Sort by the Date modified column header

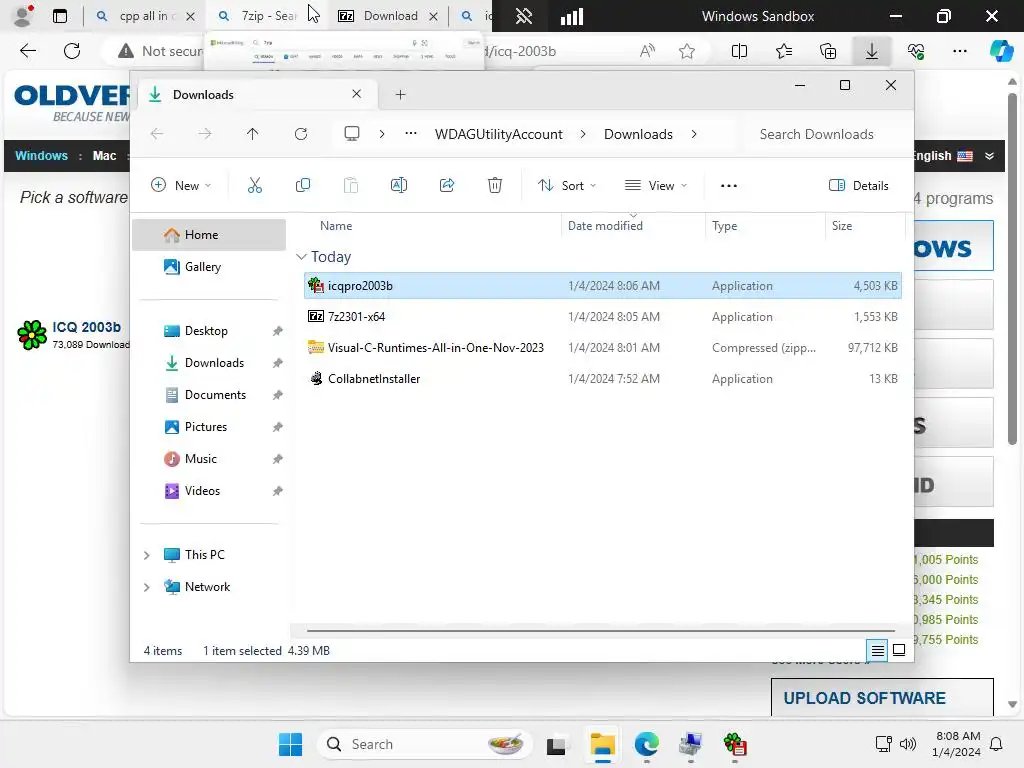coord(633,226)
